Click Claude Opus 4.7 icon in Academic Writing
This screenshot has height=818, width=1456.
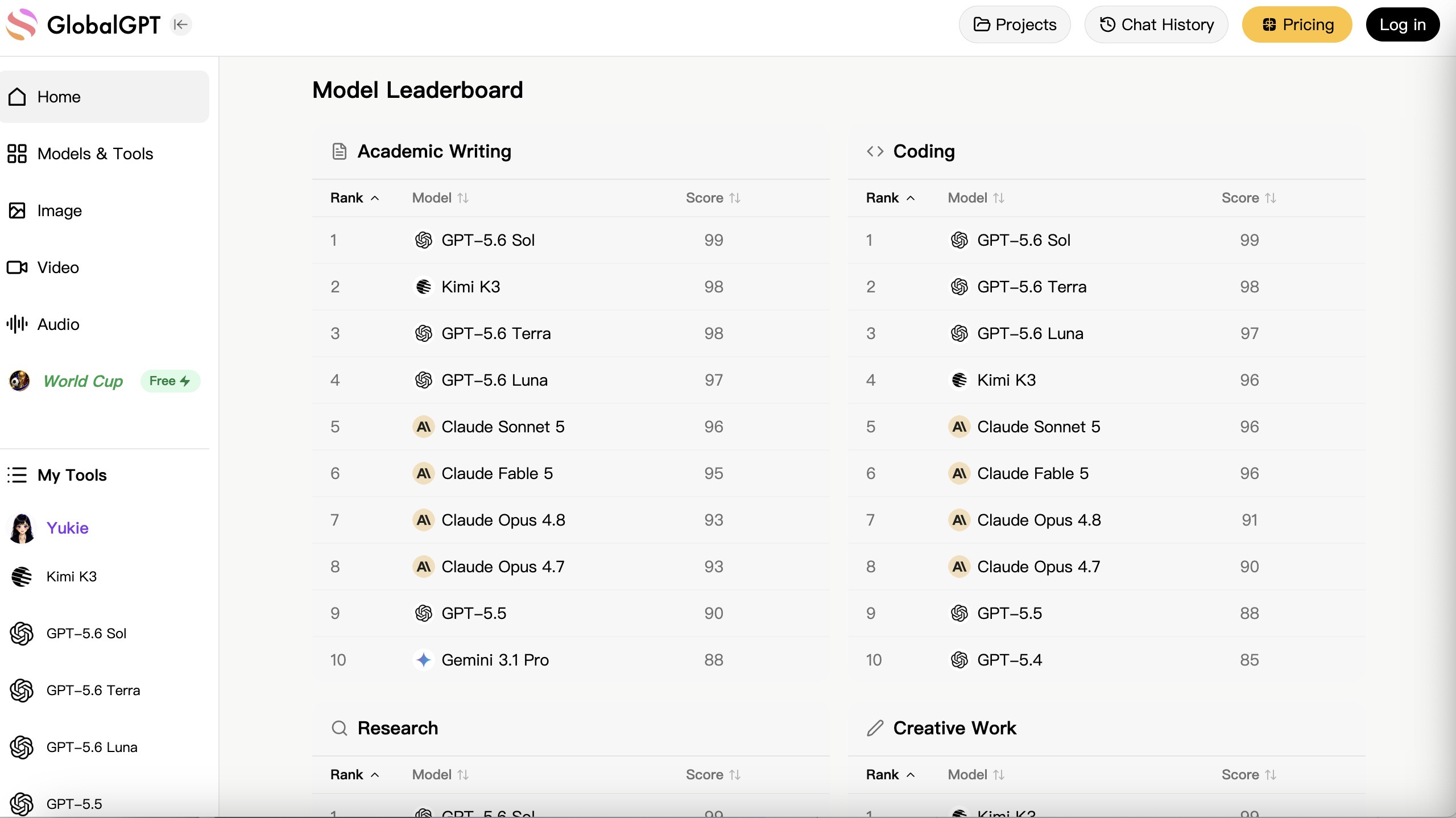(x=423, y=567)
